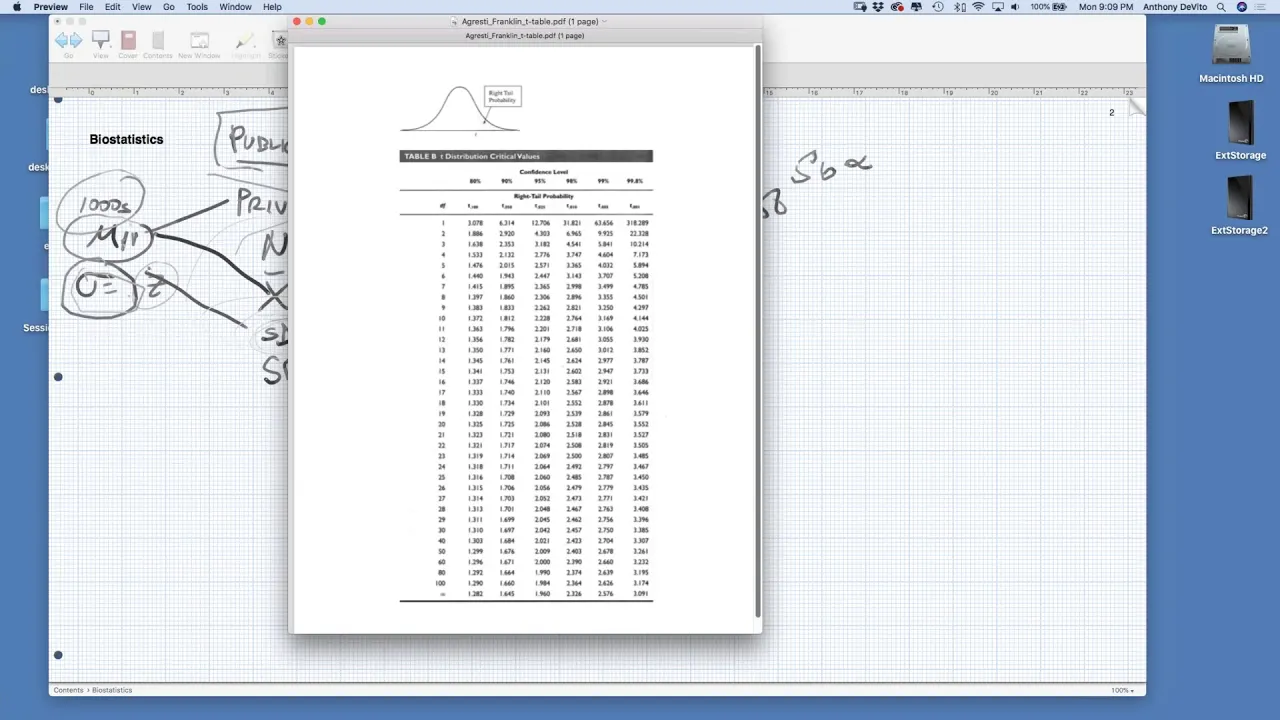Image resolution: width=1280 pixels, height=720 pixels.
Task: Open the 100% zoom dropdown at bottom right
Action: click(x=1123, y=690)
